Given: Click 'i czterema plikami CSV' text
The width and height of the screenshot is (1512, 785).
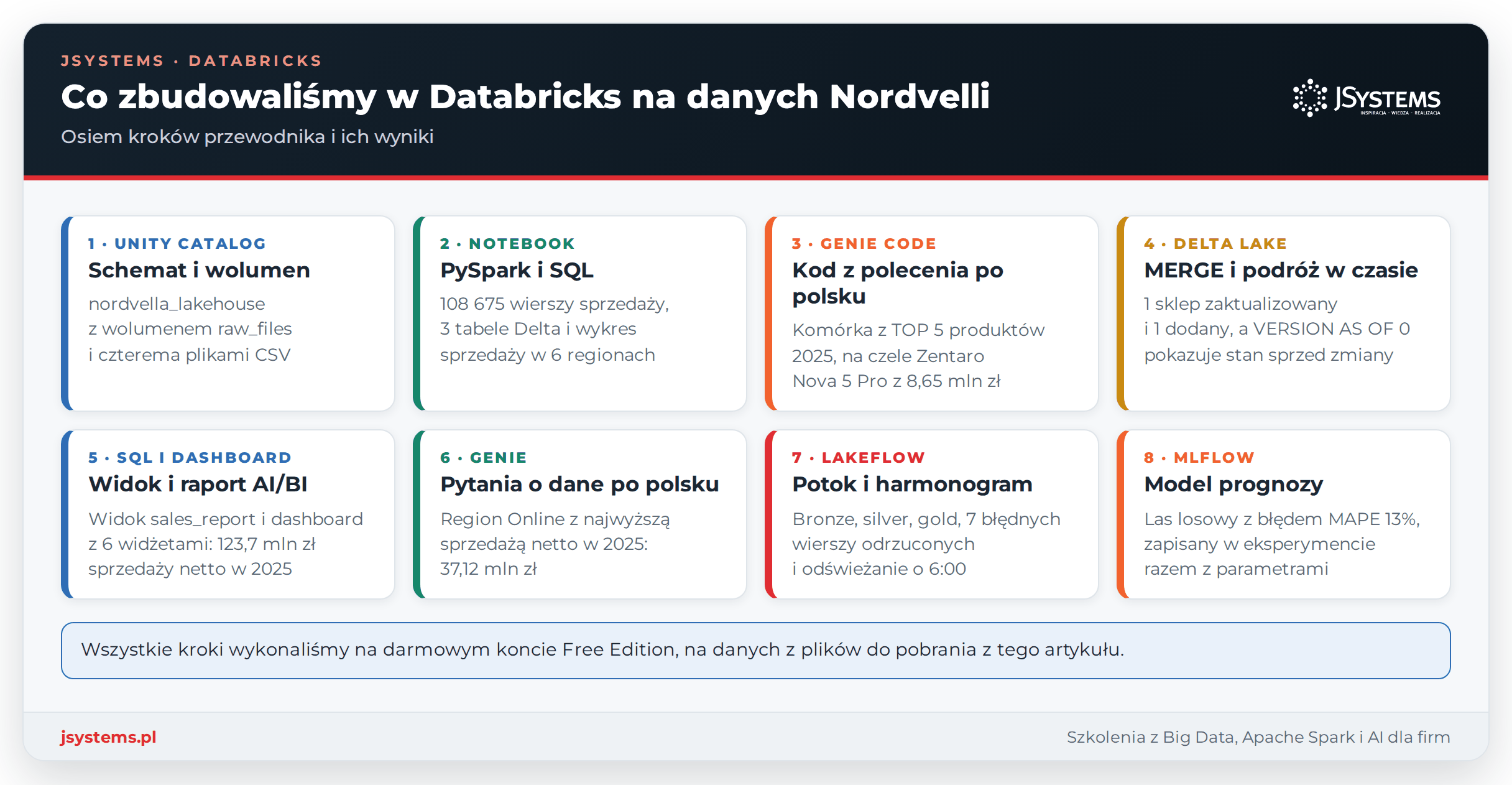Looking at the screenshot, I should (190, 355).
